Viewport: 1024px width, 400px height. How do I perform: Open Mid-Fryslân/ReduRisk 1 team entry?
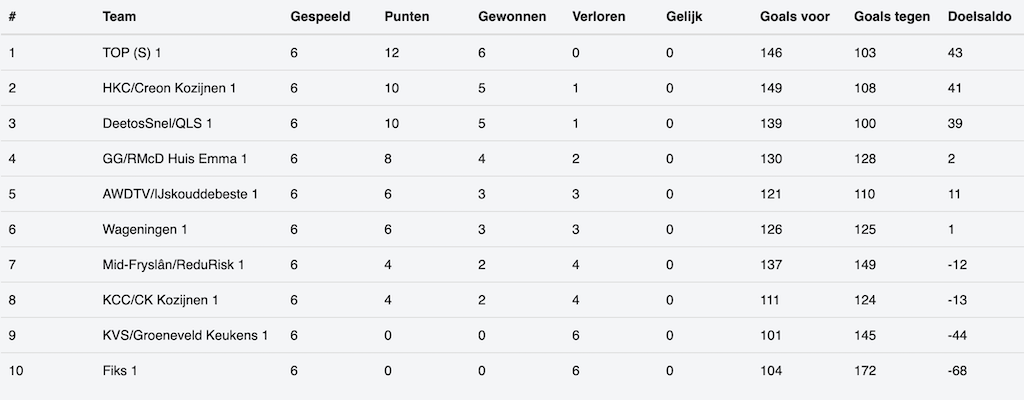coord(173,265)
